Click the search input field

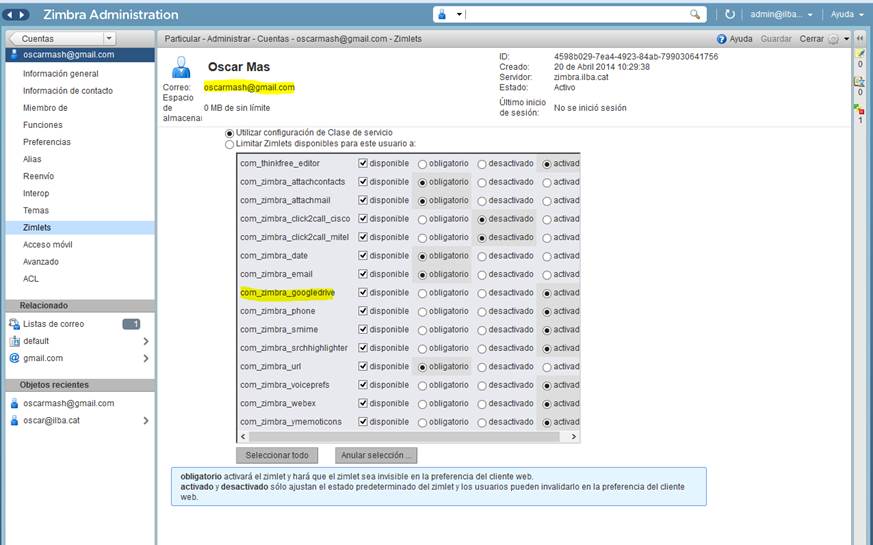point(576,14)
